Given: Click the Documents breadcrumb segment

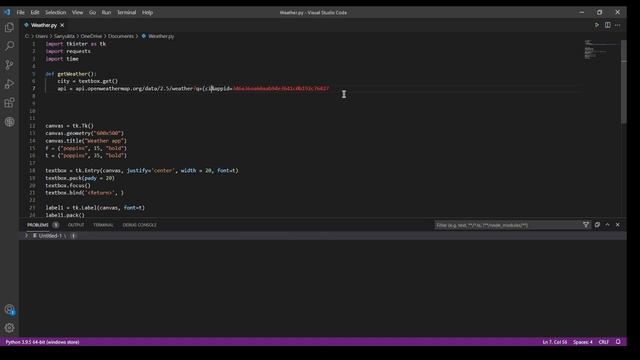Looking at the screenshot, I should [x=121, y=36].
